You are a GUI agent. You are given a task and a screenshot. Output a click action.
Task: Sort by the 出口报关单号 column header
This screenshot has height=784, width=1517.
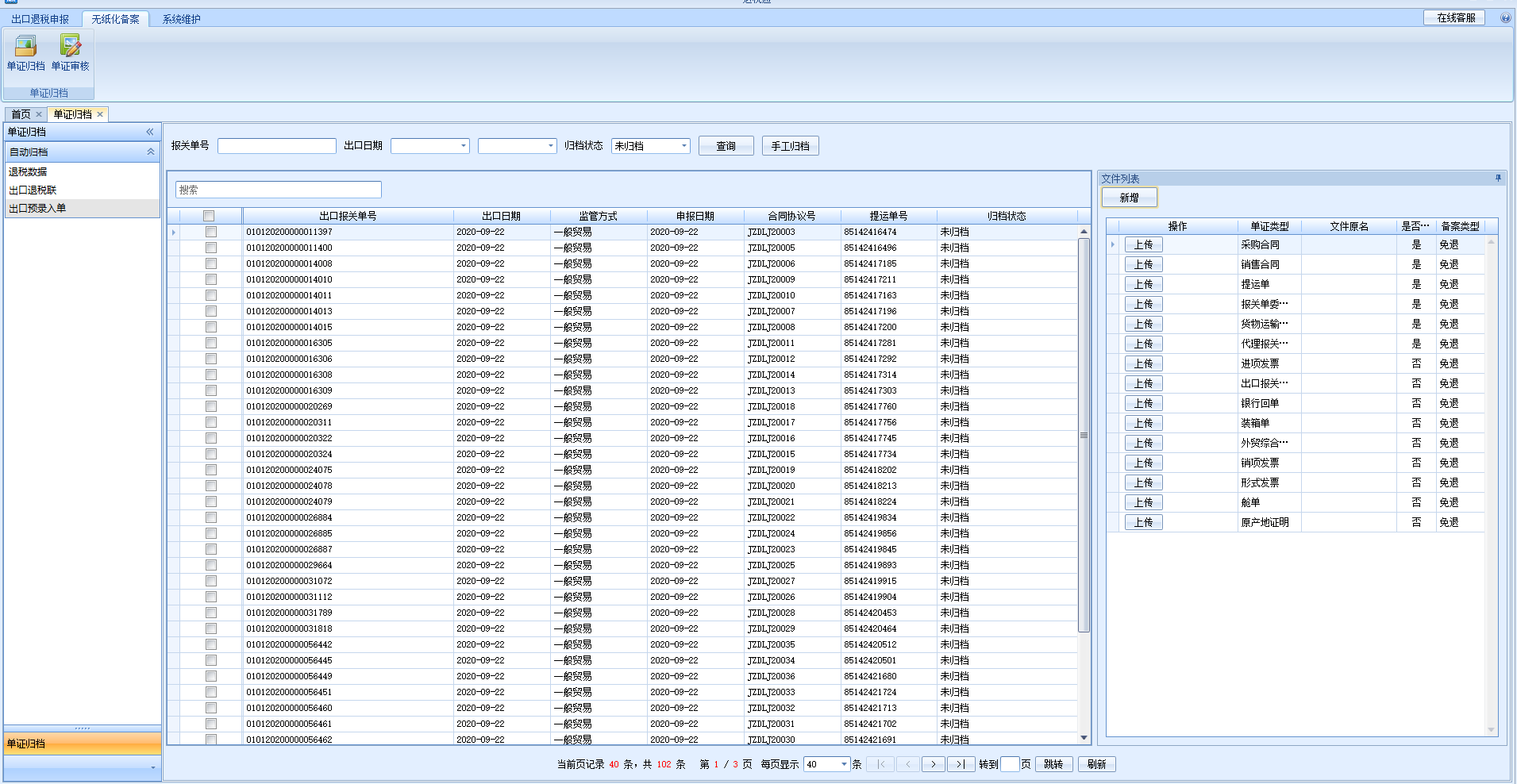click(x=348, y=216)
